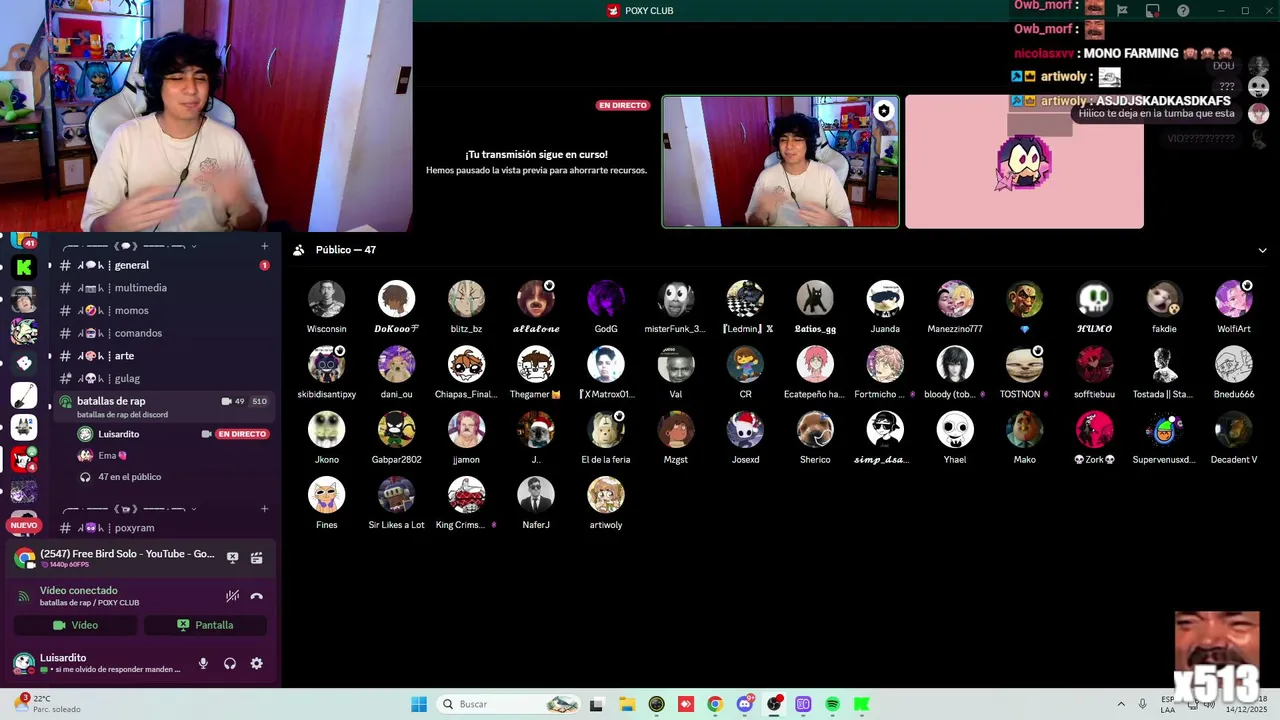This screenshot has height=720, width=1280.
Task: Show hidden system tray icons chevron
Action: point(1120,704)
